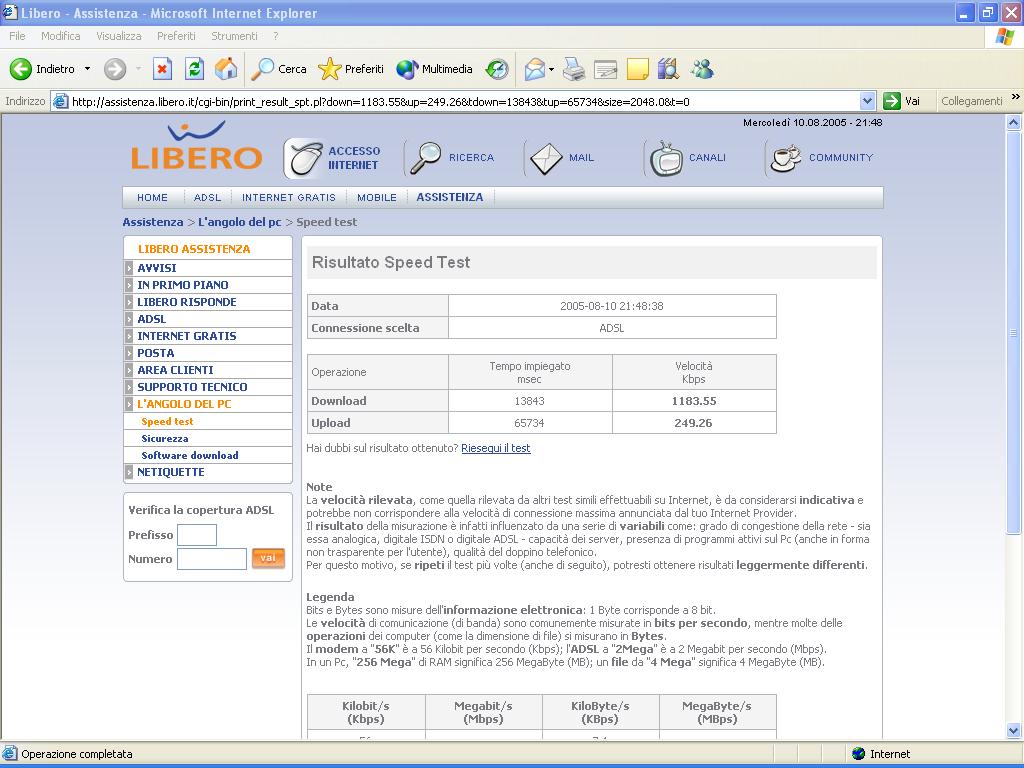Expand LIBERO RISPONDE sidebar section

(129, 302)
